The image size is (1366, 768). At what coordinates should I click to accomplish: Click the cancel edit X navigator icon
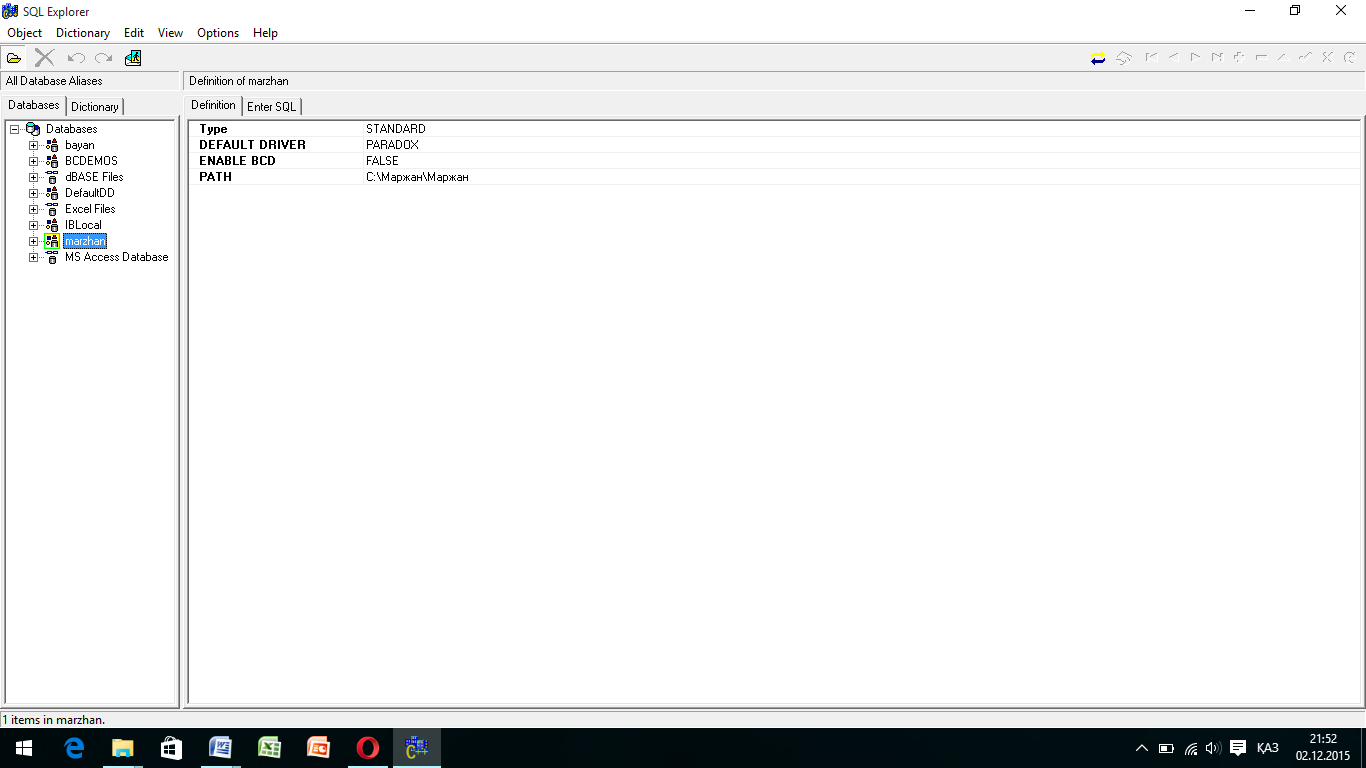click(1327, 58)
